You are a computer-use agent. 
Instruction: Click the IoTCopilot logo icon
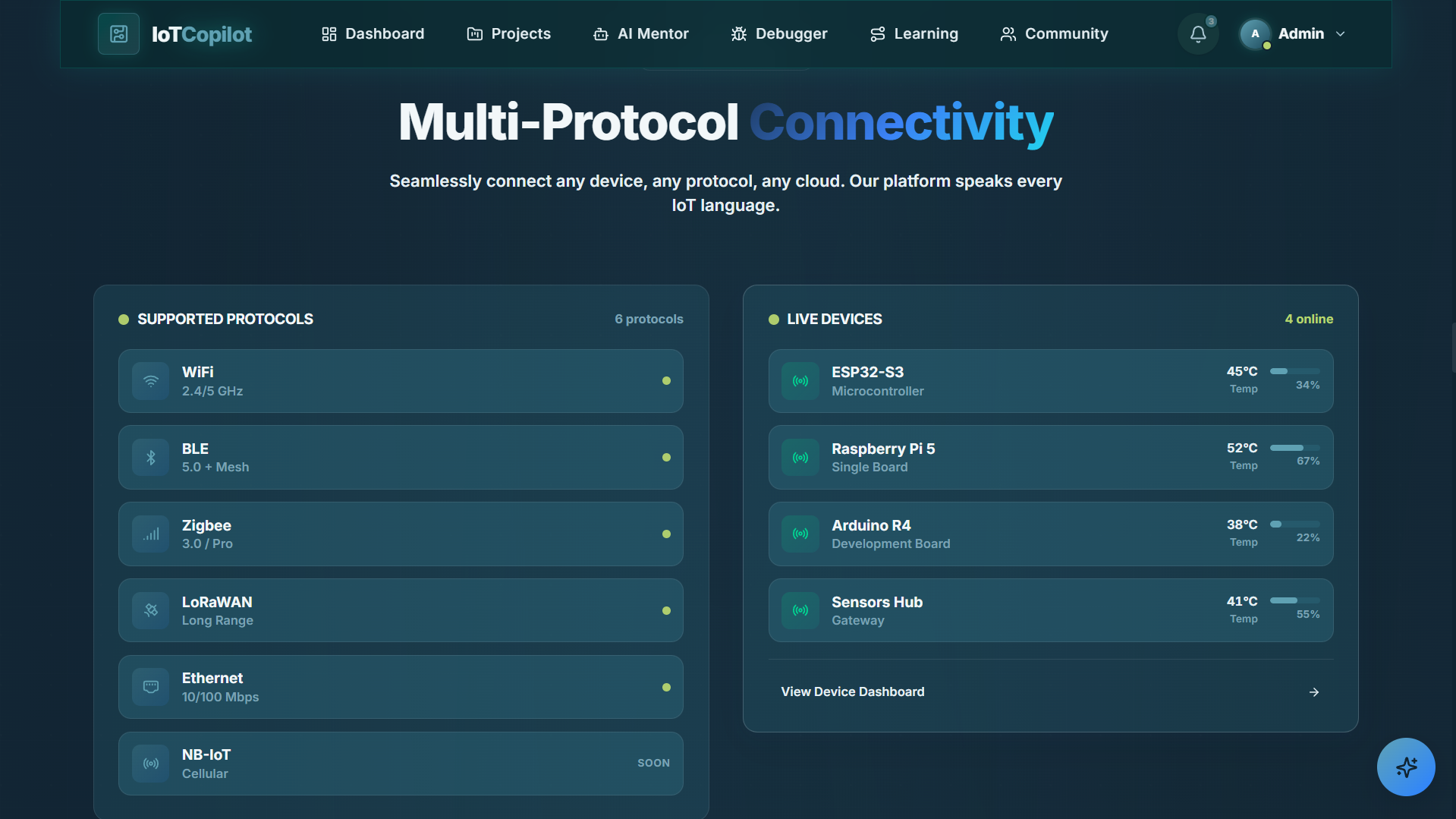coord(118,33)
